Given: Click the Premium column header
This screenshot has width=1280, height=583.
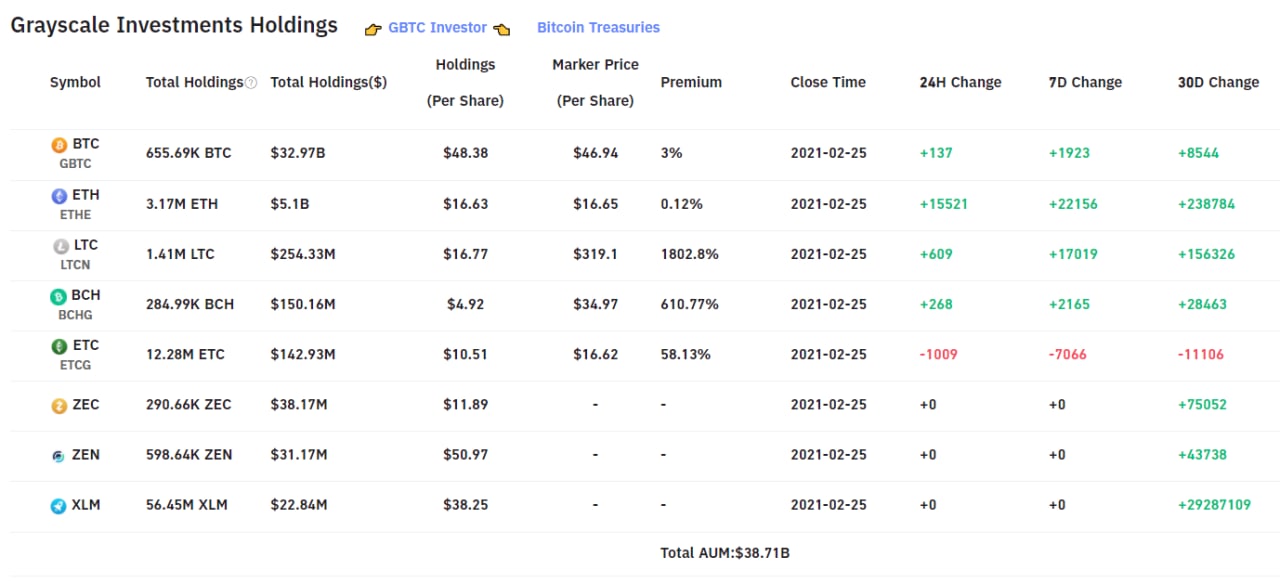Looking at the screenshot, I should click(x=691, y=82).
